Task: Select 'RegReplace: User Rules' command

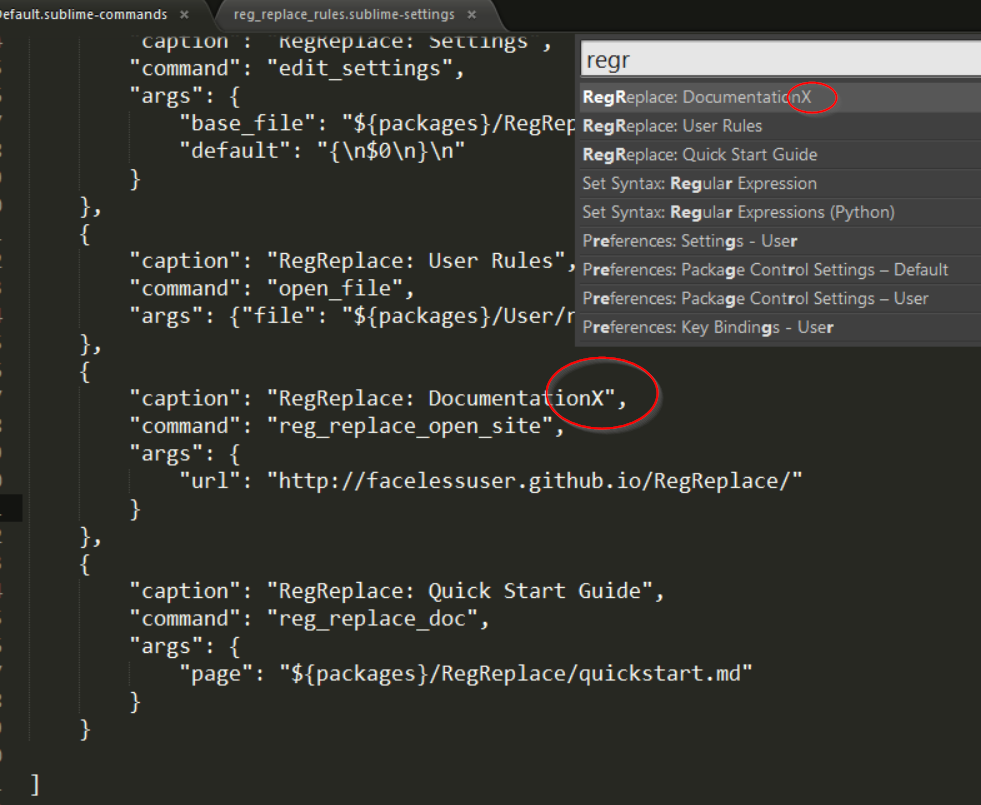Action: 780,126
